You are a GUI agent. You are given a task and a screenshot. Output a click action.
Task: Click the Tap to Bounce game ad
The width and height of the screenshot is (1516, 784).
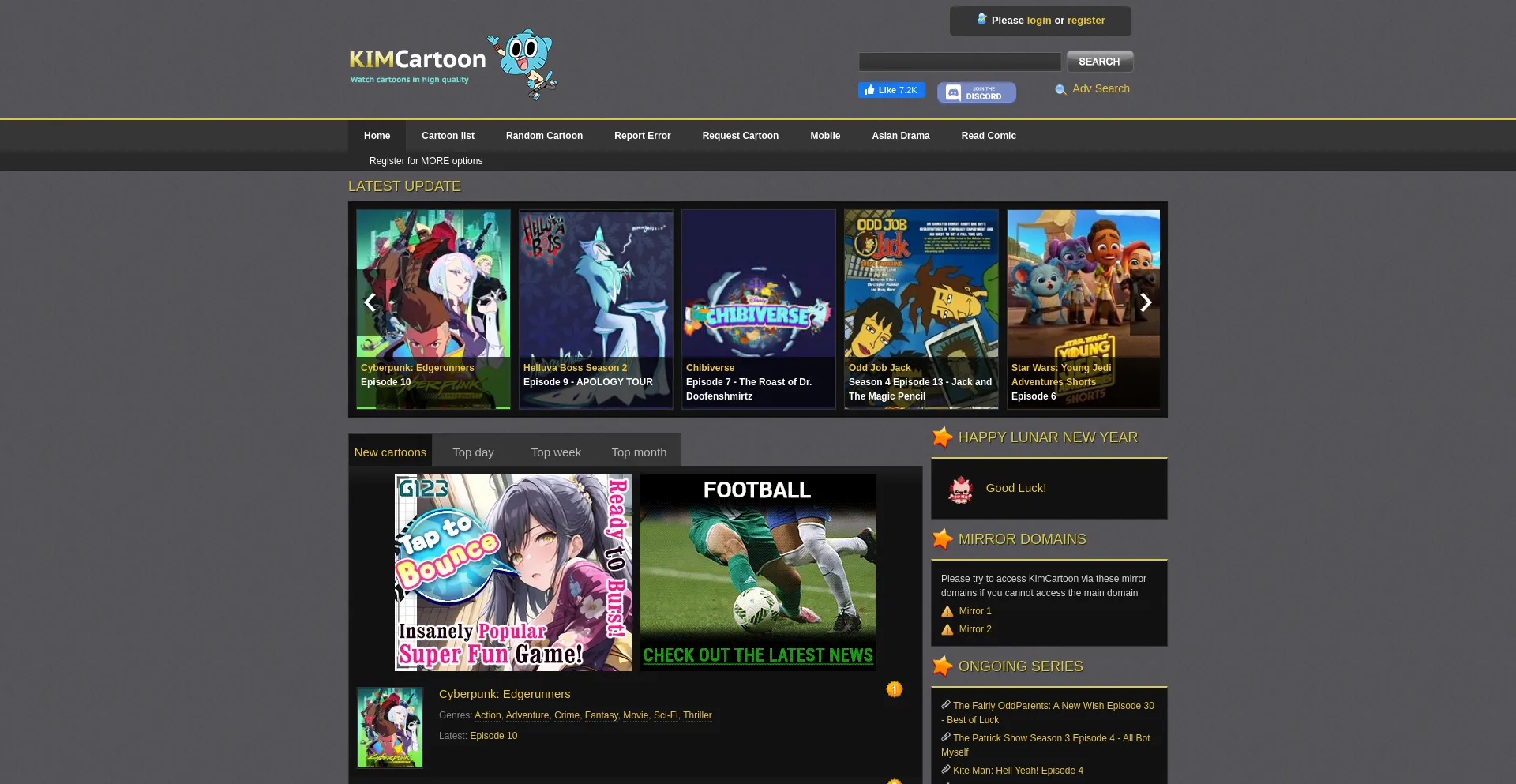click(x=513, y=572)
